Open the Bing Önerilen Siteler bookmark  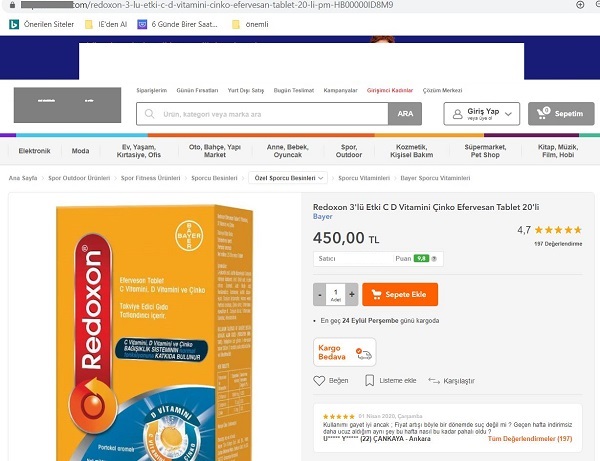(41, 24)
